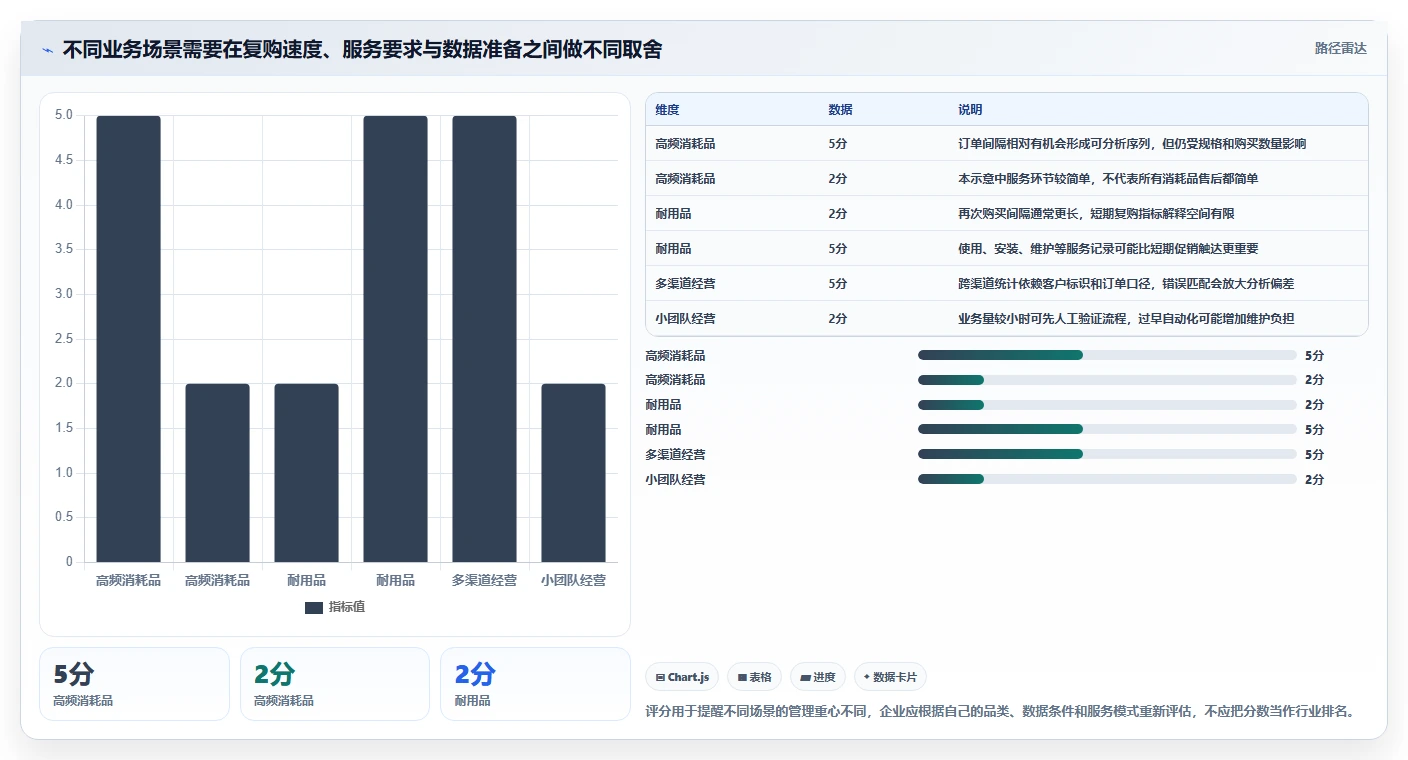Toggle the 指标值 legend swatch

(x=314, y=607)
